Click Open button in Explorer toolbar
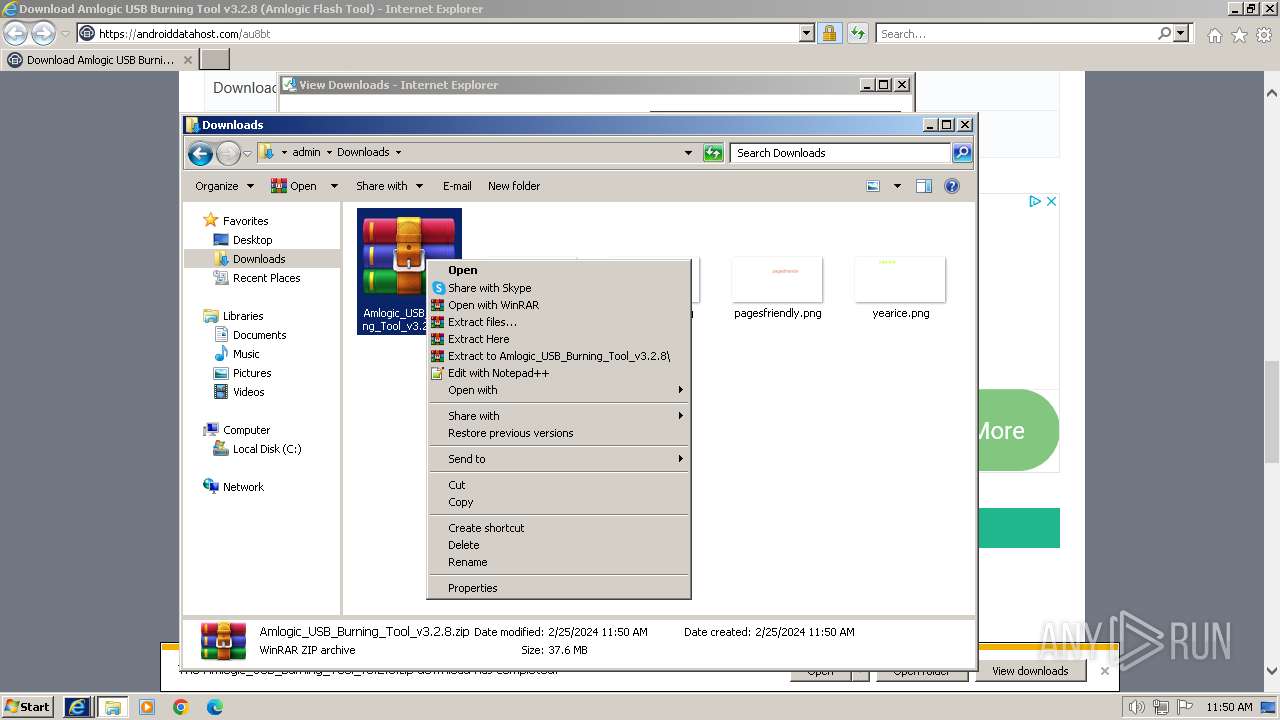Viewport: 1280px width, 720px height. click(293, 186)
